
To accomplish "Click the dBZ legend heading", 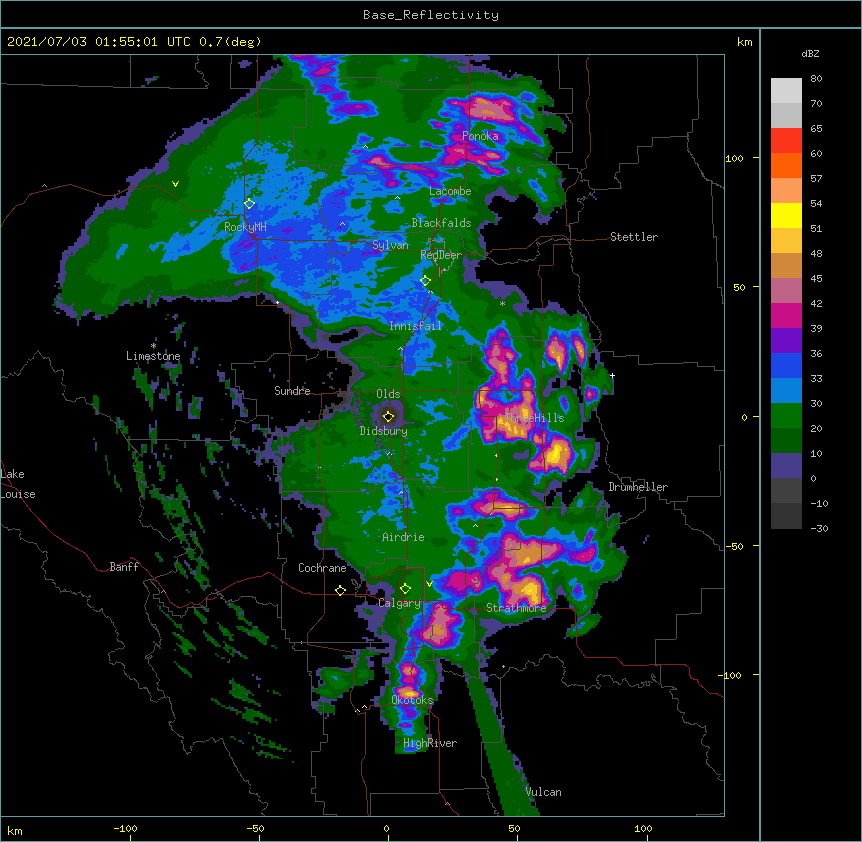I will pyautogui.click(x=810, y=53).
